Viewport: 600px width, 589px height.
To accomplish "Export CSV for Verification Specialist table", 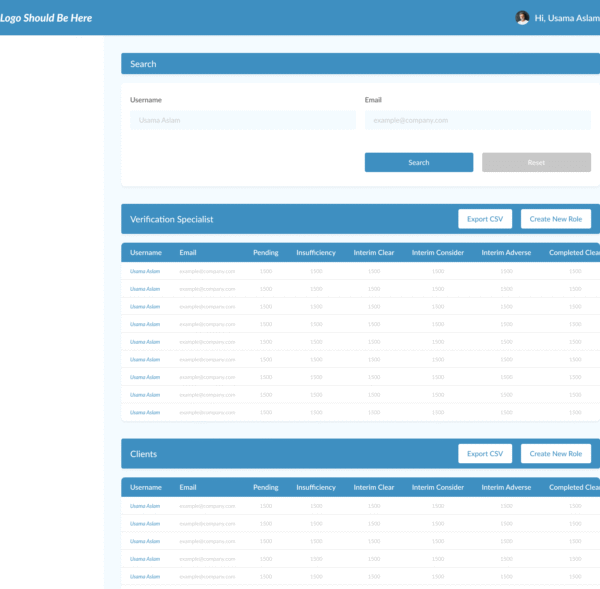I will [485, 219].
